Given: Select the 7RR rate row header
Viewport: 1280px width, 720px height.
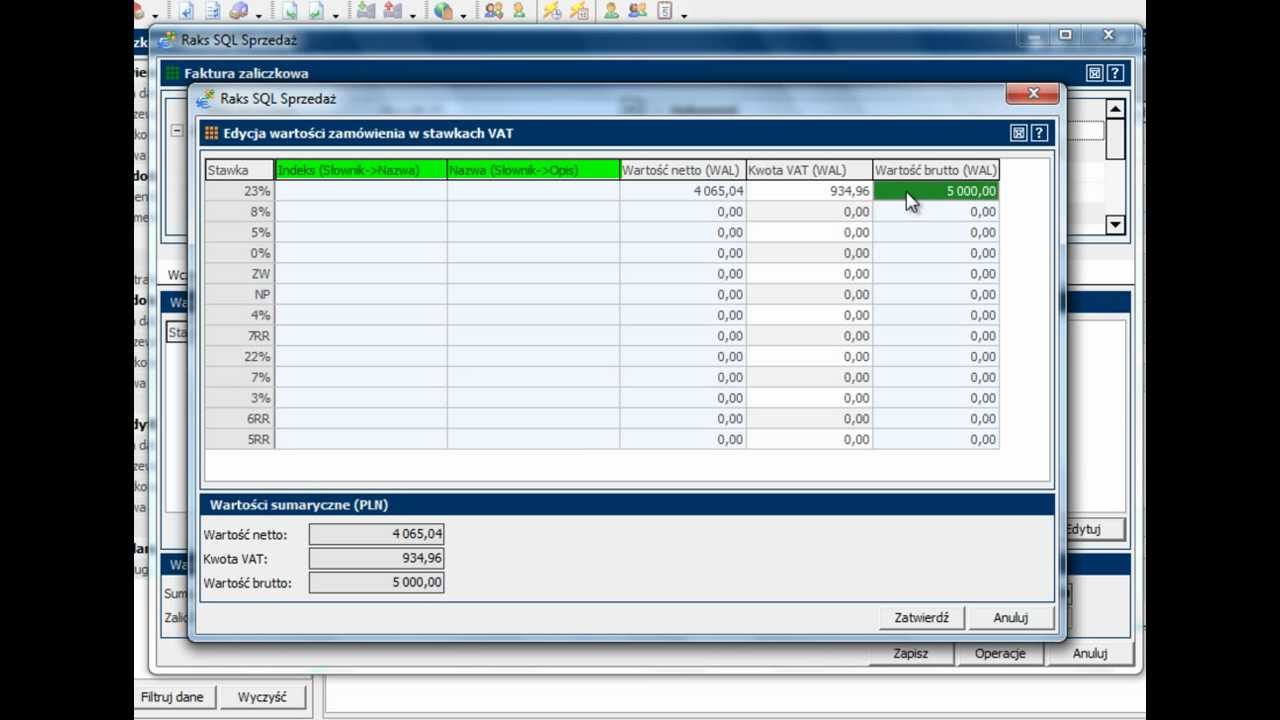Looking at the screenshot, I should (x=240, y=336).
